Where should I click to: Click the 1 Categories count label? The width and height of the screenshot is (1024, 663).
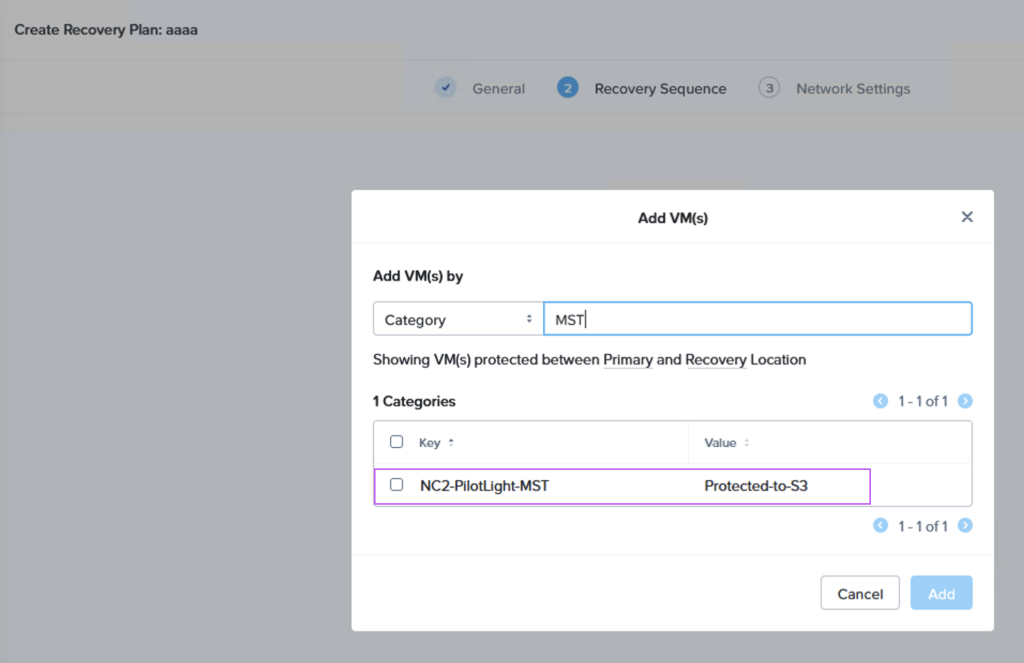[x=414, y=401]
